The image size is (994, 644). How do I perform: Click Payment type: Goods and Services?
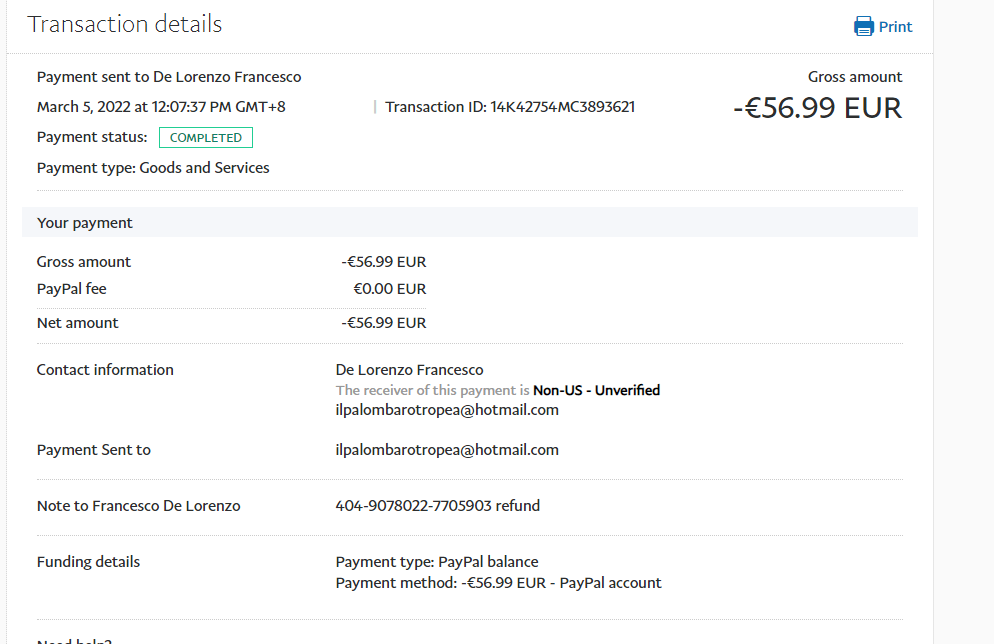153,168
